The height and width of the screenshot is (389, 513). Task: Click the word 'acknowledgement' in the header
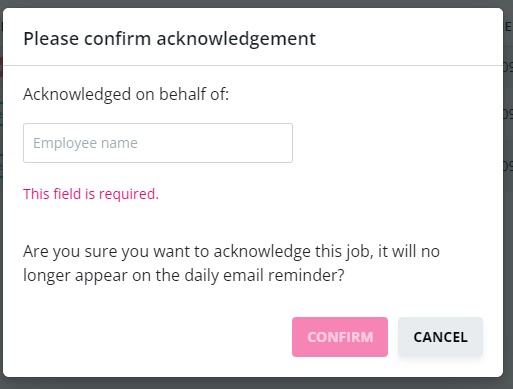pos(236,39)
